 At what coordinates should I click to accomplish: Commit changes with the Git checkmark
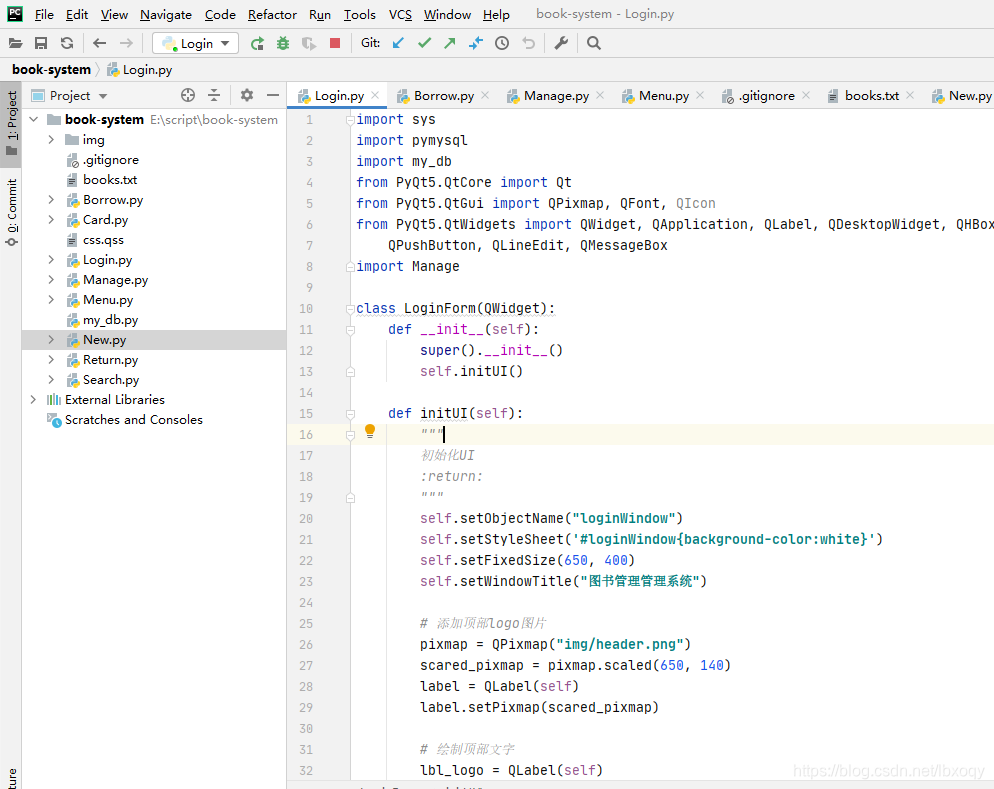(424, 43)
